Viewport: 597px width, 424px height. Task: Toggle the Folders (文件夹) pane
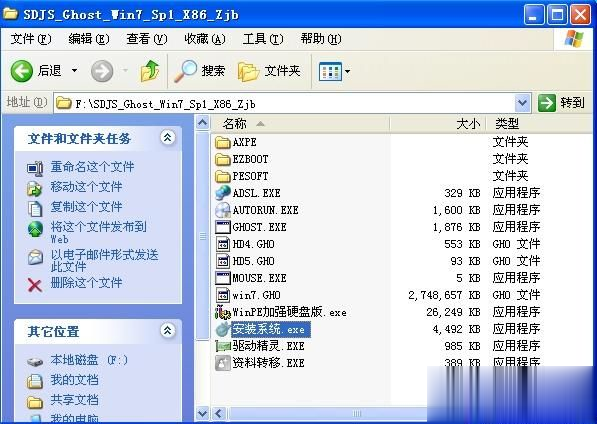[269, 71]
